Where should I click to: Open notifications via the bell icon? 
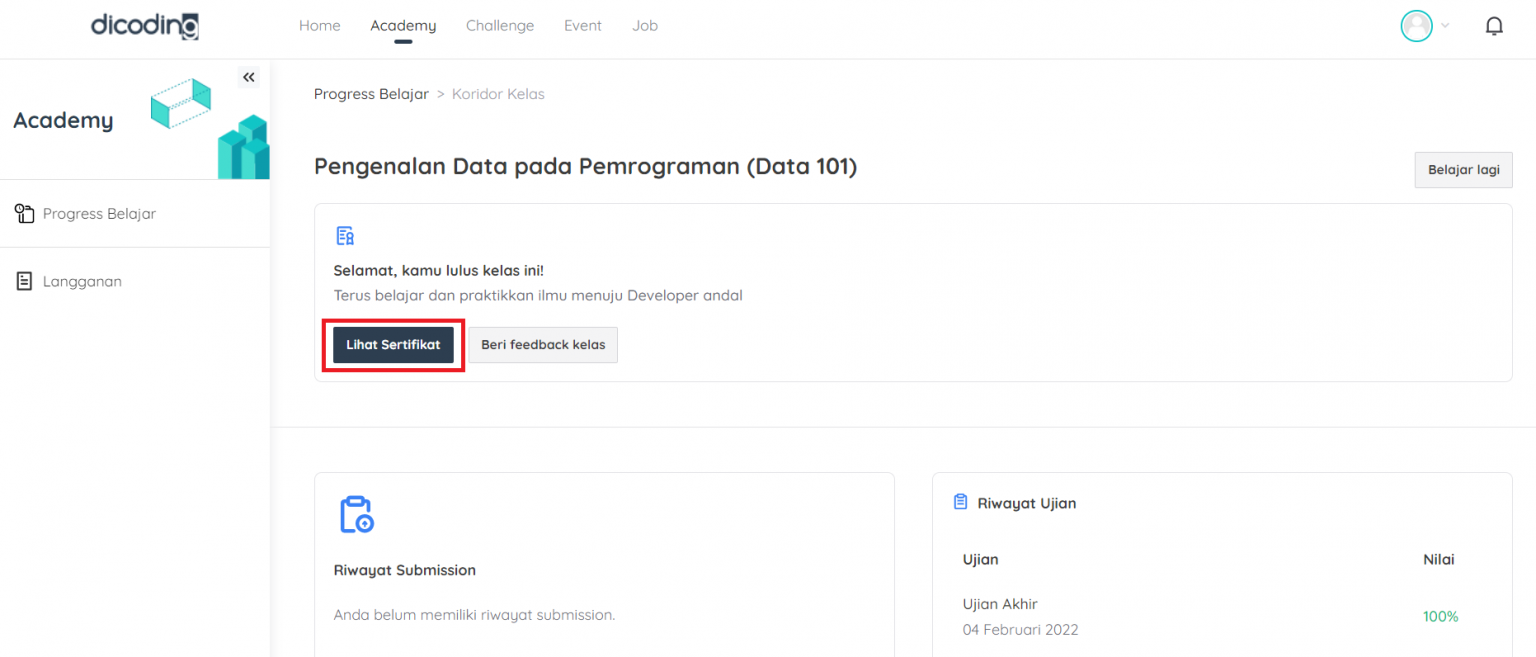coord(1494,25)
